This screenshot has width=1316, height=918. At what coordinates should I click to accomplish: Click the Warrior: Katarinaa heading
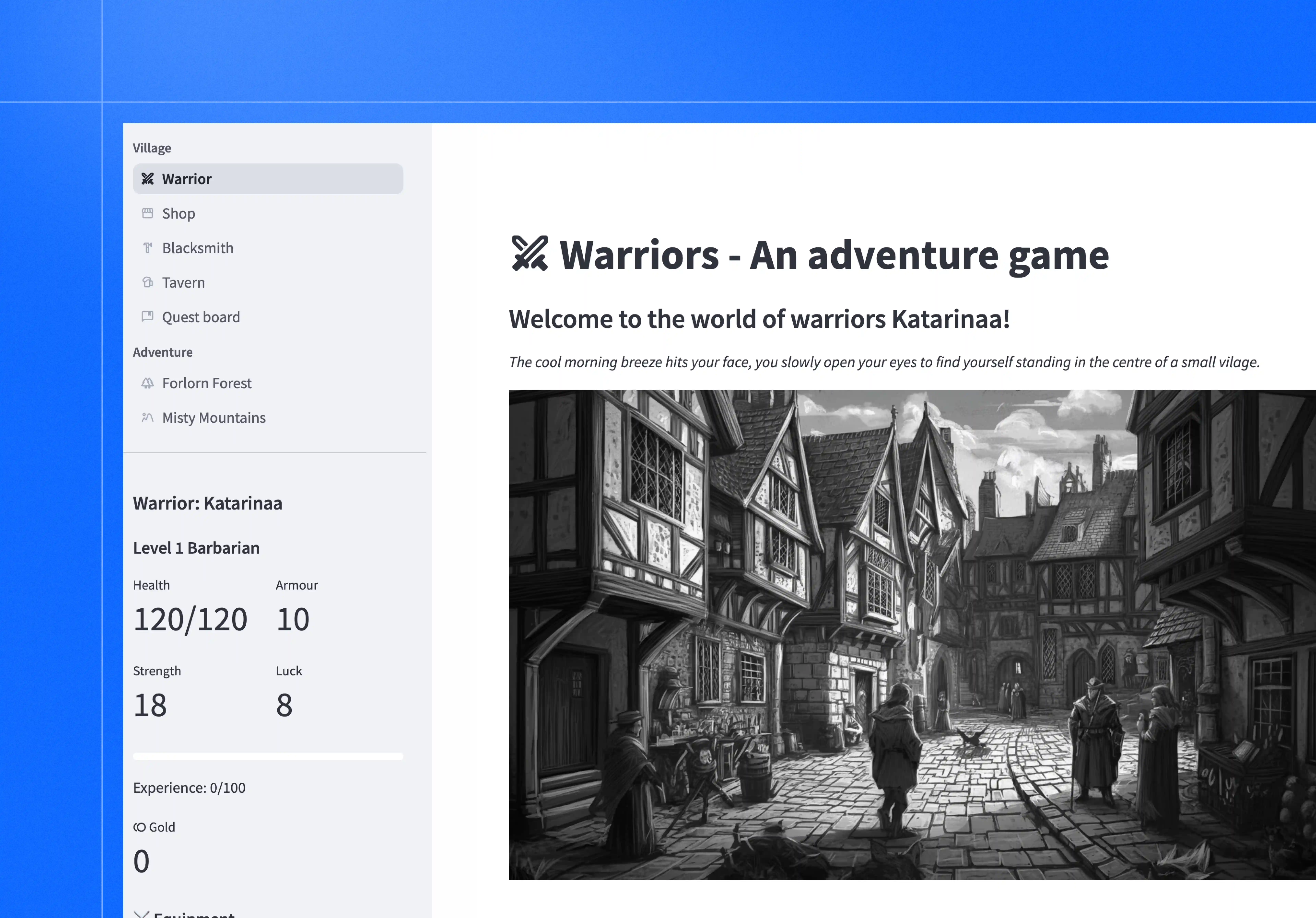coord(208,503)
